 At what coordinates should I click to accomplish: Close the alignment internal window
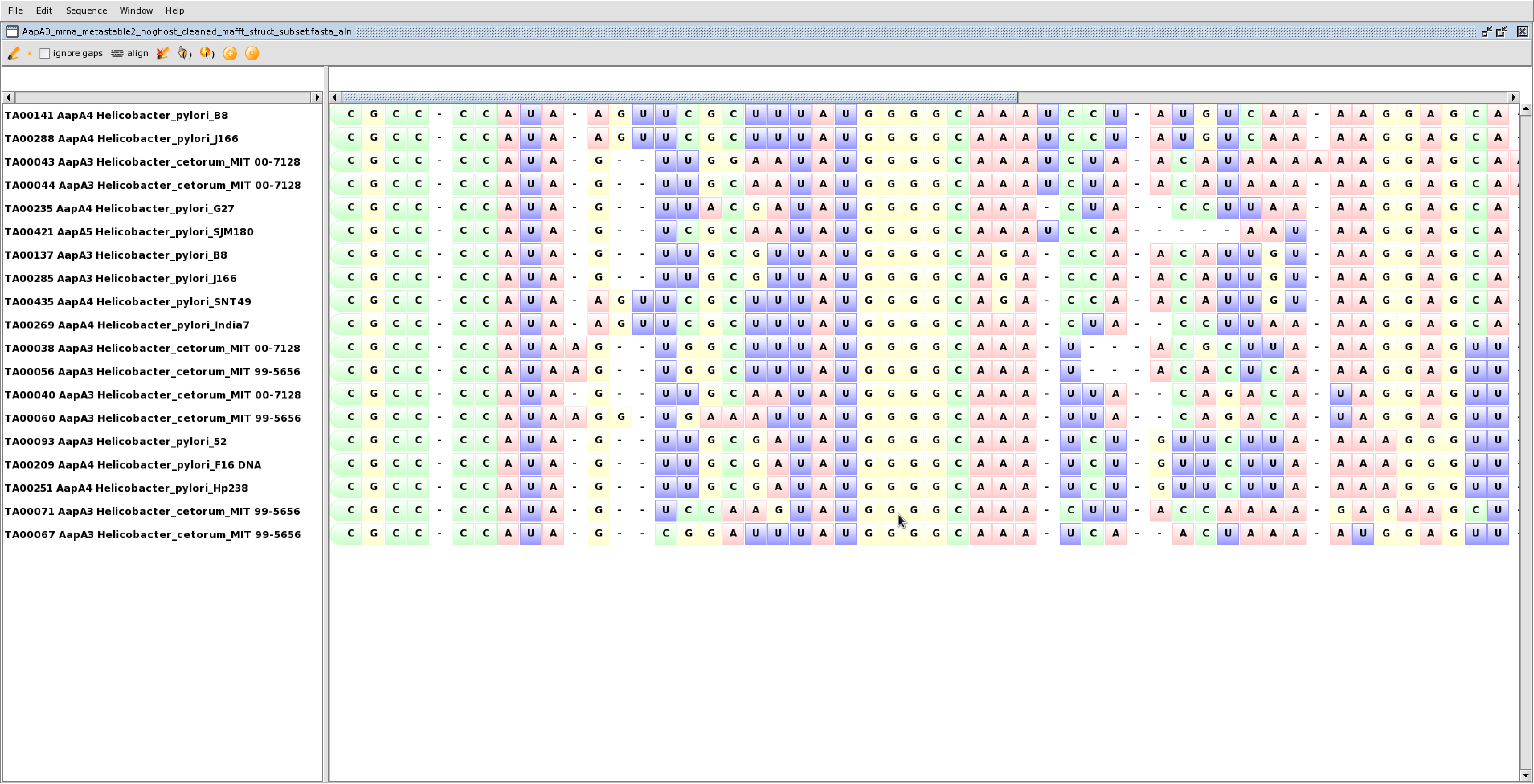1522,32
